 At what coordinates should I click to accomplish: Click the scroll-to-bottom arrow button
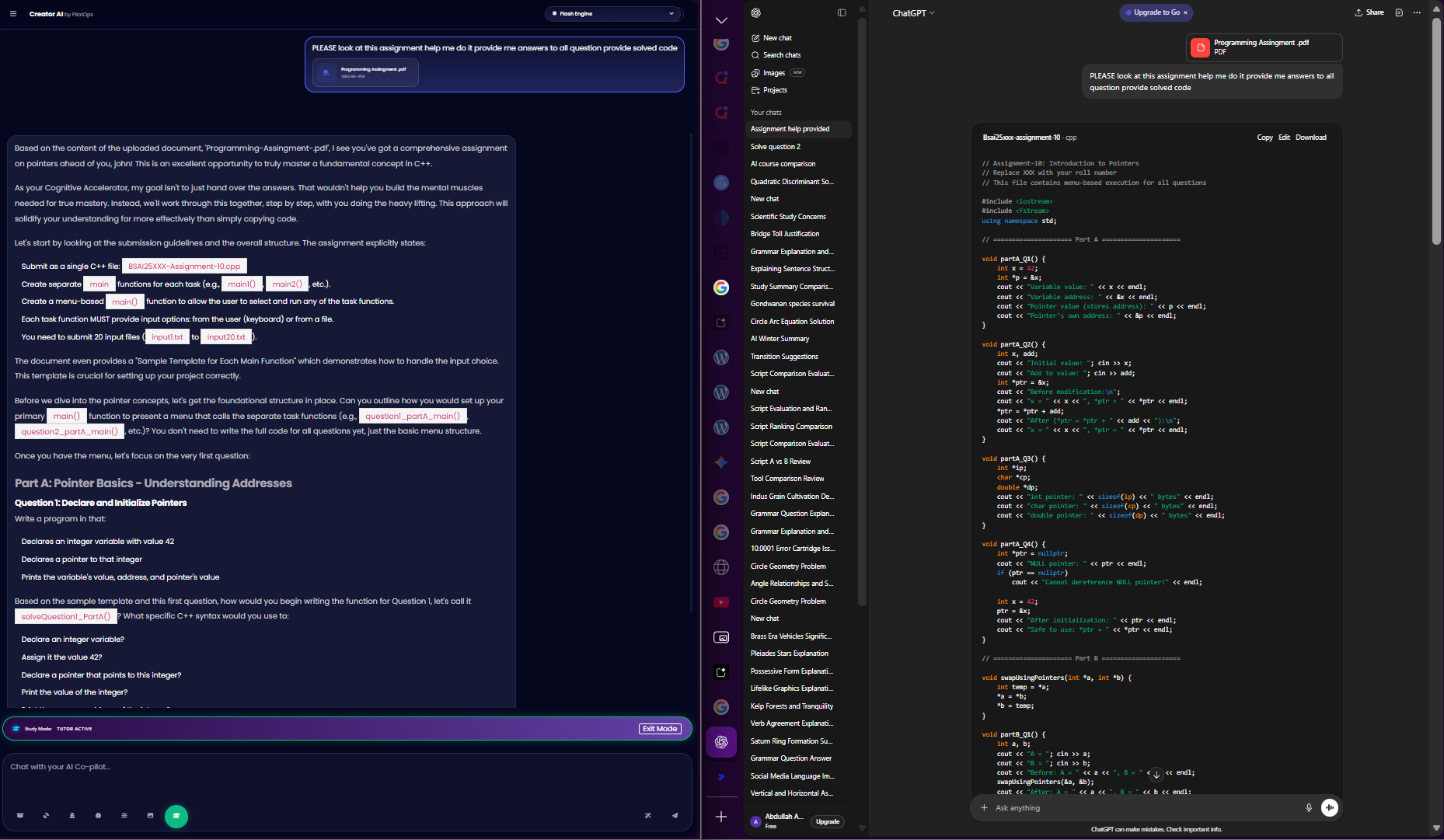tap(1156, 775)
